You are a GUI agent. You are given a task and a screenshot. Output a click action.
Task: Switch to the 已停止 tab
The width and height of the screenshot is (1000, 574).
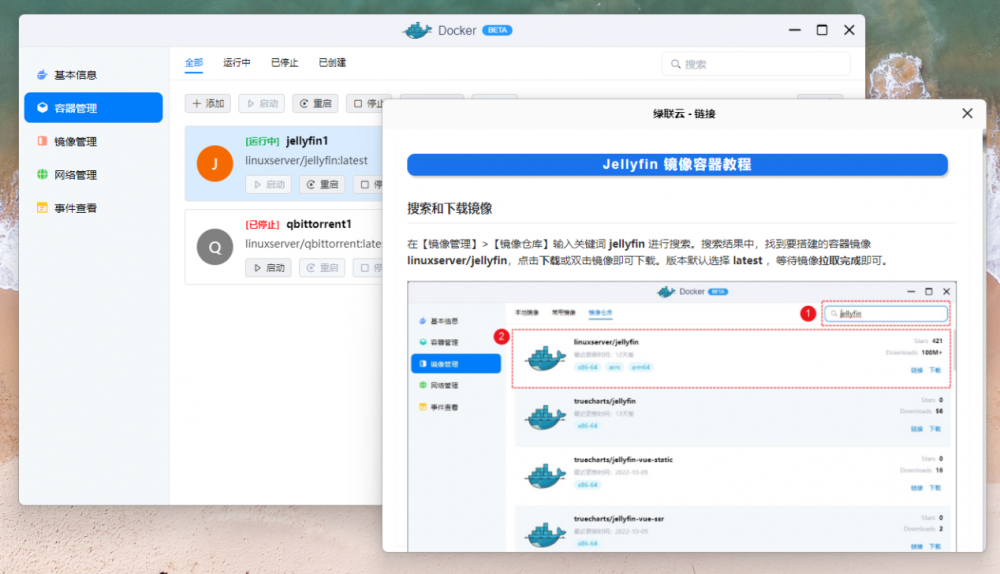284,63
